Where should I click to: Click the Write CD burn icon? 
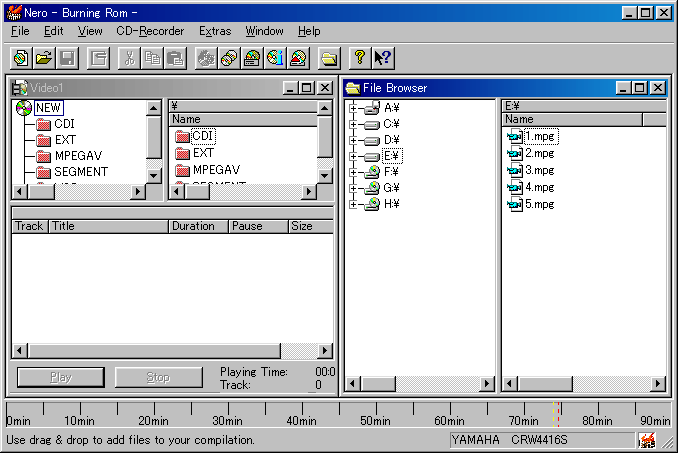(206, 58)
